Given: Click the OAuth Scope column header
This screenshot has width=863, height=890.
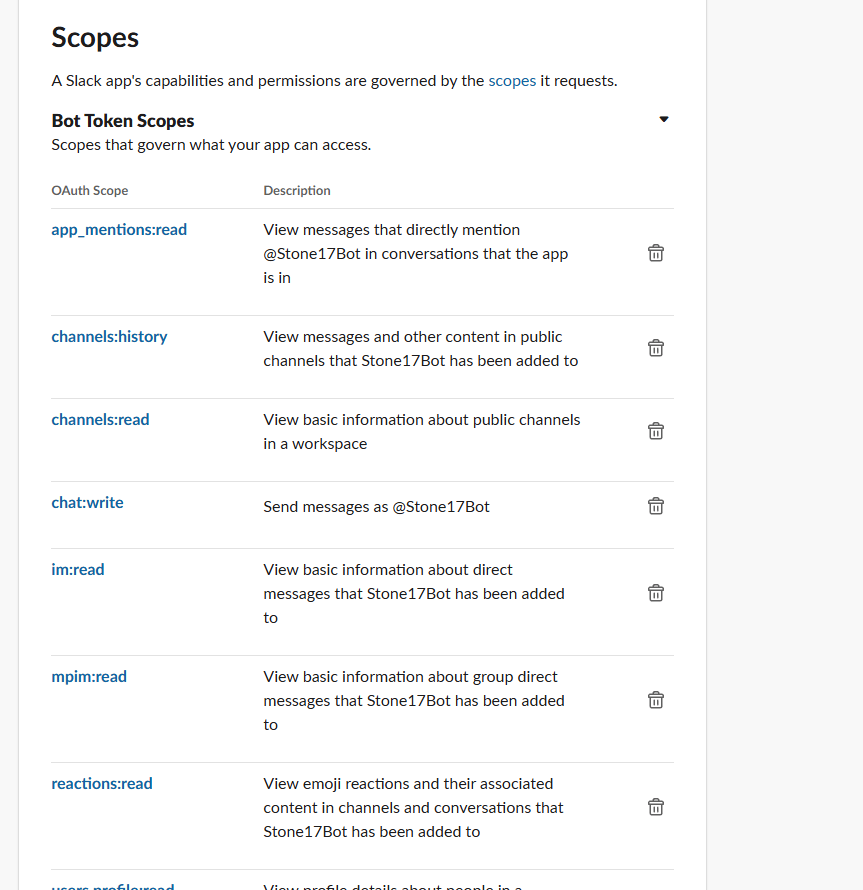Looking at the screenshot, I should 90,191.
